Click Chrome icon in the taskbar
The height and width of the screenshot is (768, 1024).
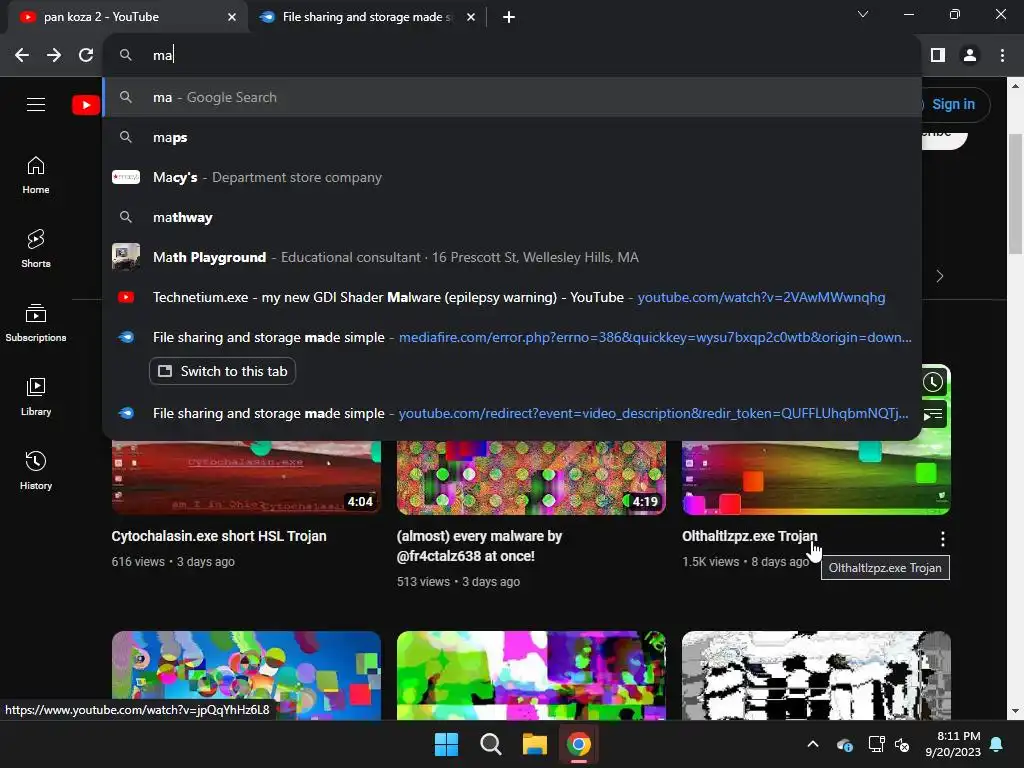[579, 744]
